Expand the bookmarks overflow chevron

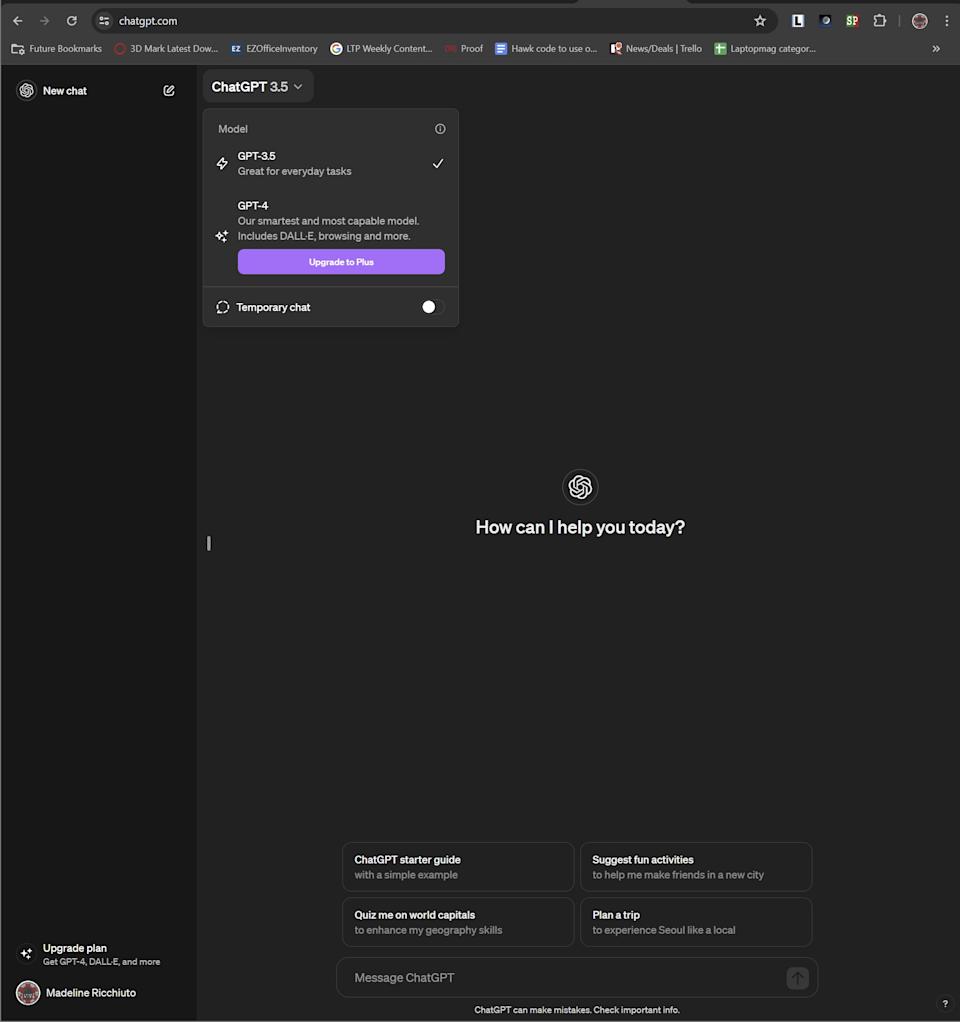pyautogui.click(x=936, y=48)
